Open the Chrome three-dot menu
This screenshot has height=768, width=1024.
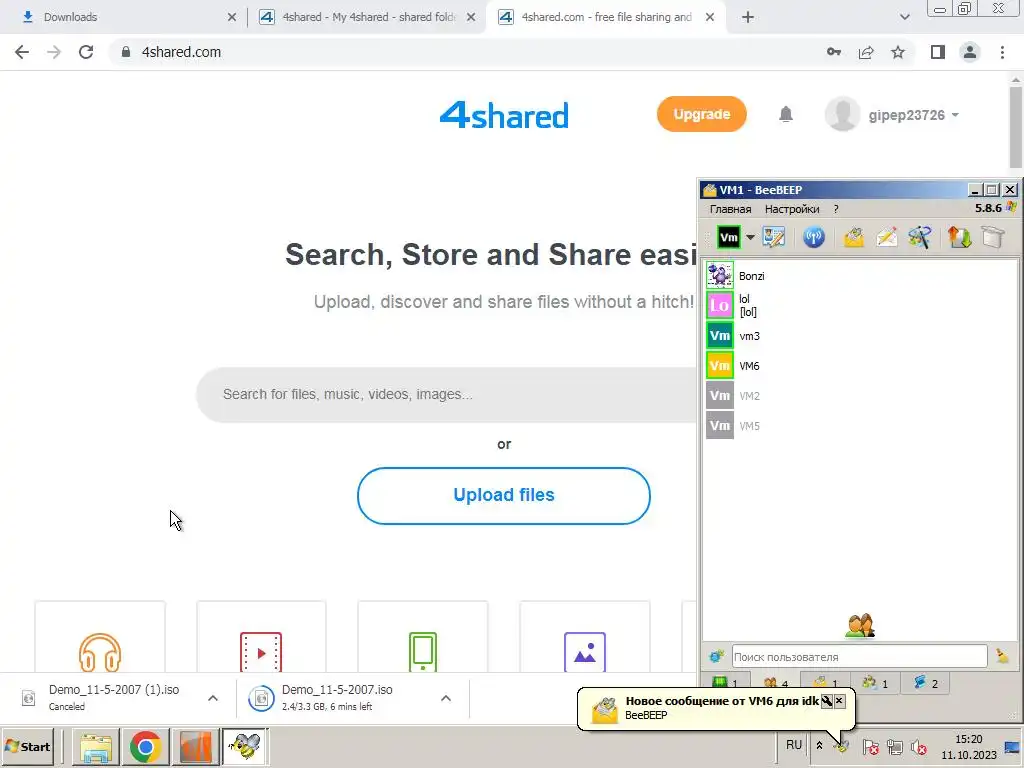pos(1002,52)
